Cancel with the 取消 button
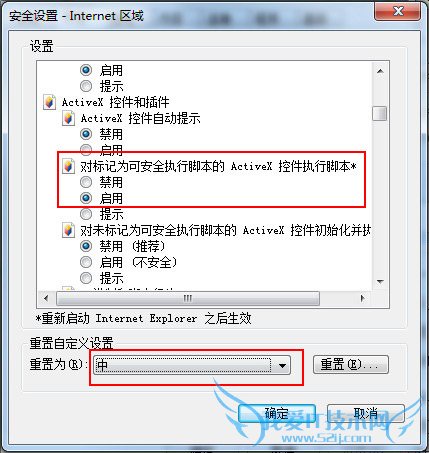The width and height of the screenshot is (429, 453). pos(366,414)
